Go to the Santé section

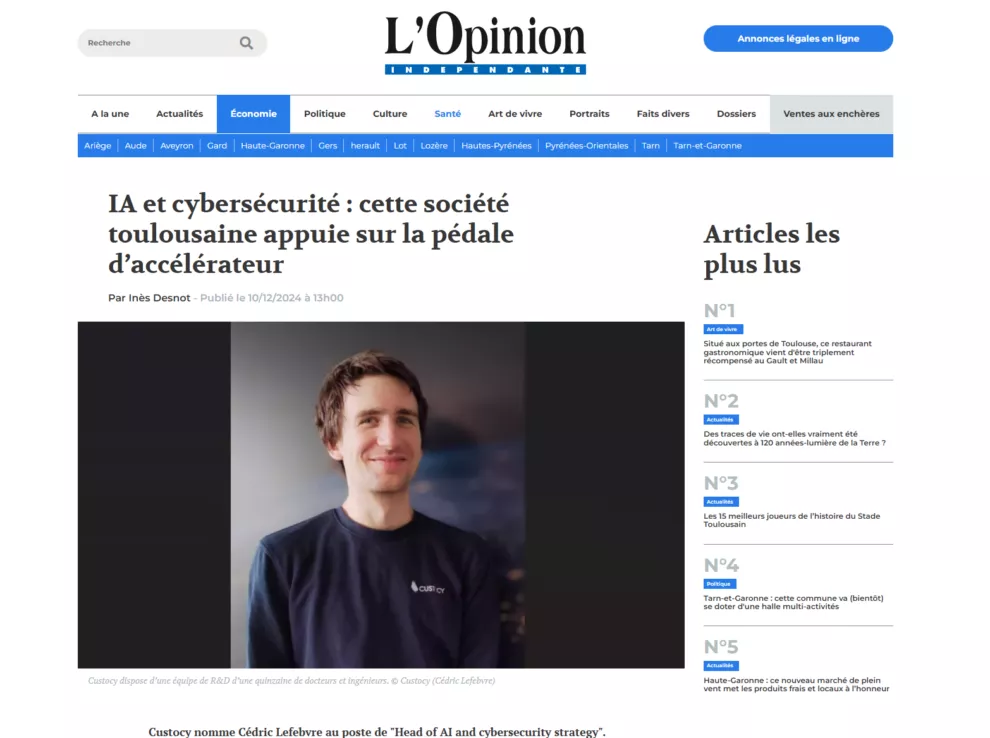pyautogui.click(x=448, y=114)
